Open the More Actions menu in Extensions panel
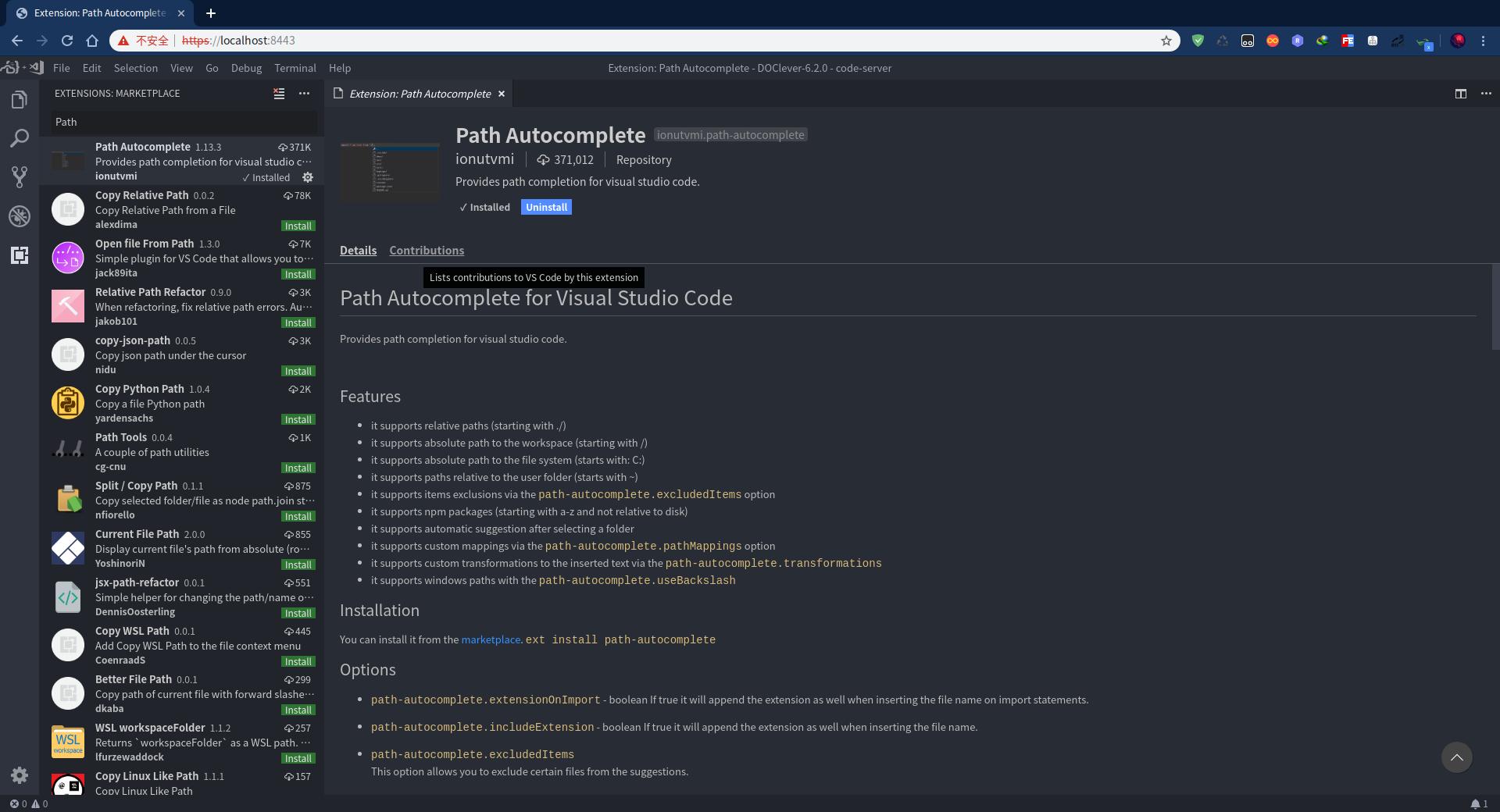This screenshot has height=812, width=1500. [304, 94]
